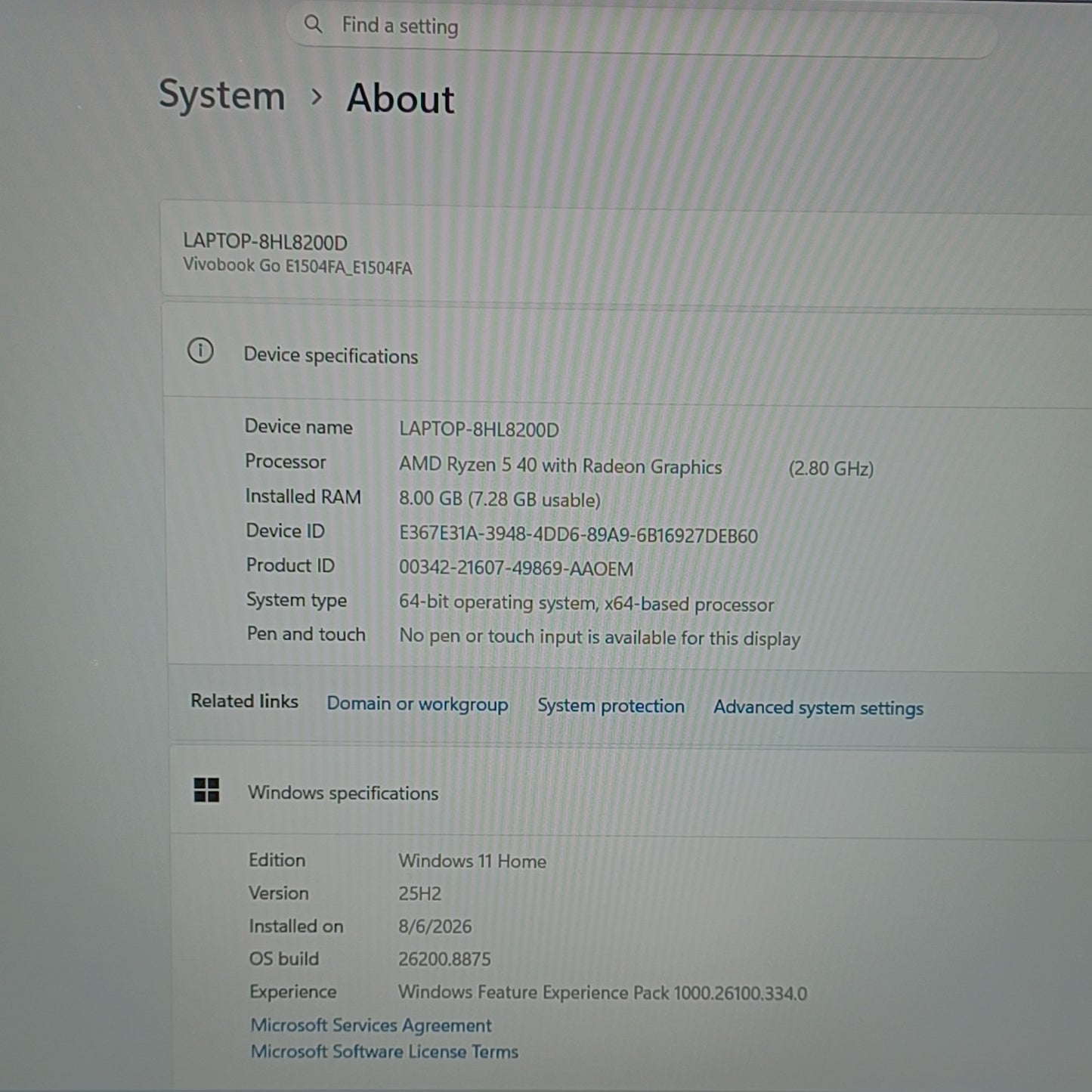Screen dimensions: 1092x1092
Task: Go back to System breadcrumb
Action: click(221, 96)
